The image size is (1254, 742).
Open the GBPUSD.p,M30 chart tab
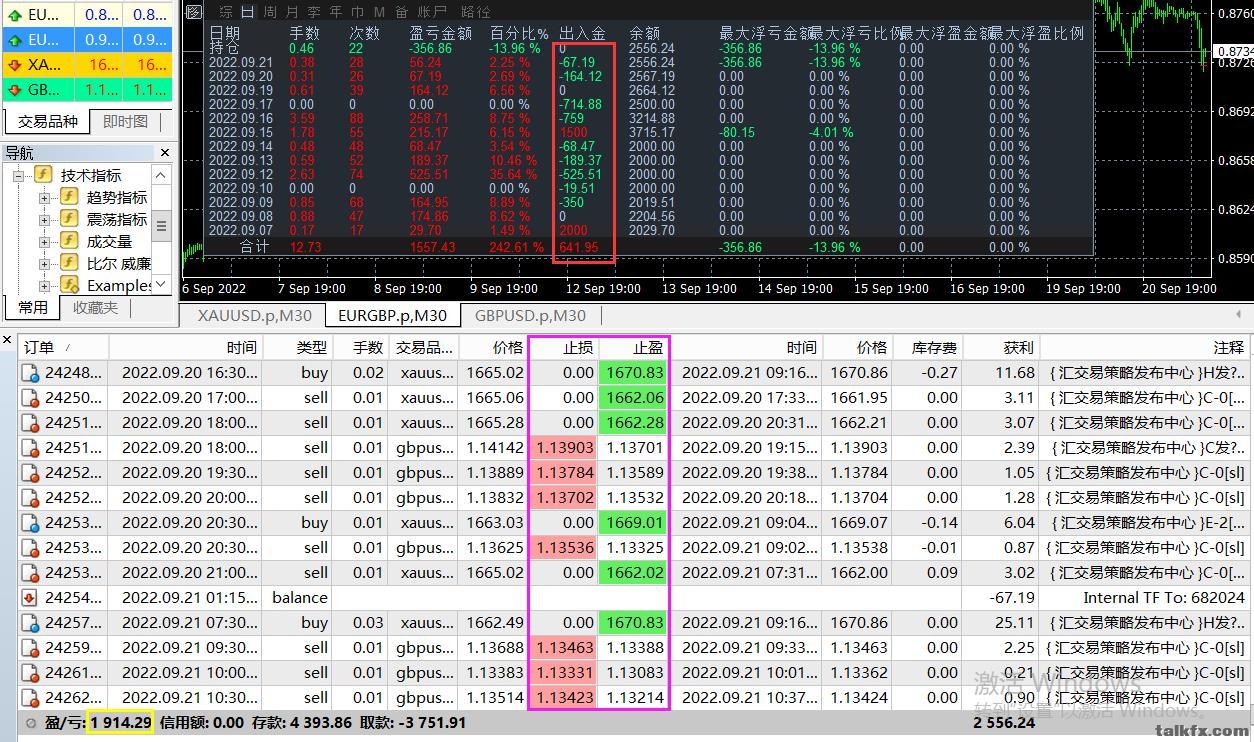coord(530,315)
